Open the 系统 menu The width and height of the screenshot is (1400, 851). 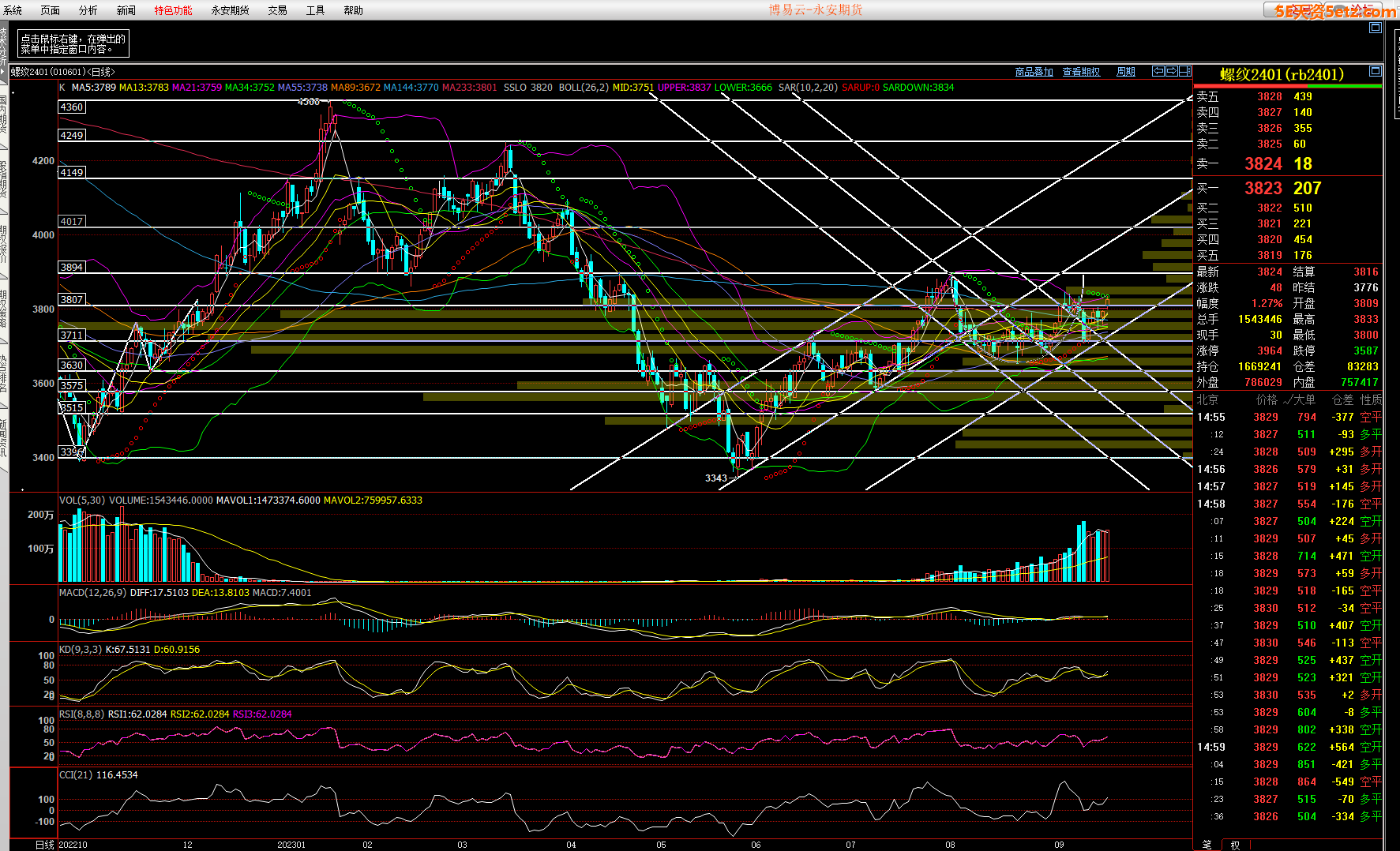[x=13, y=10]
